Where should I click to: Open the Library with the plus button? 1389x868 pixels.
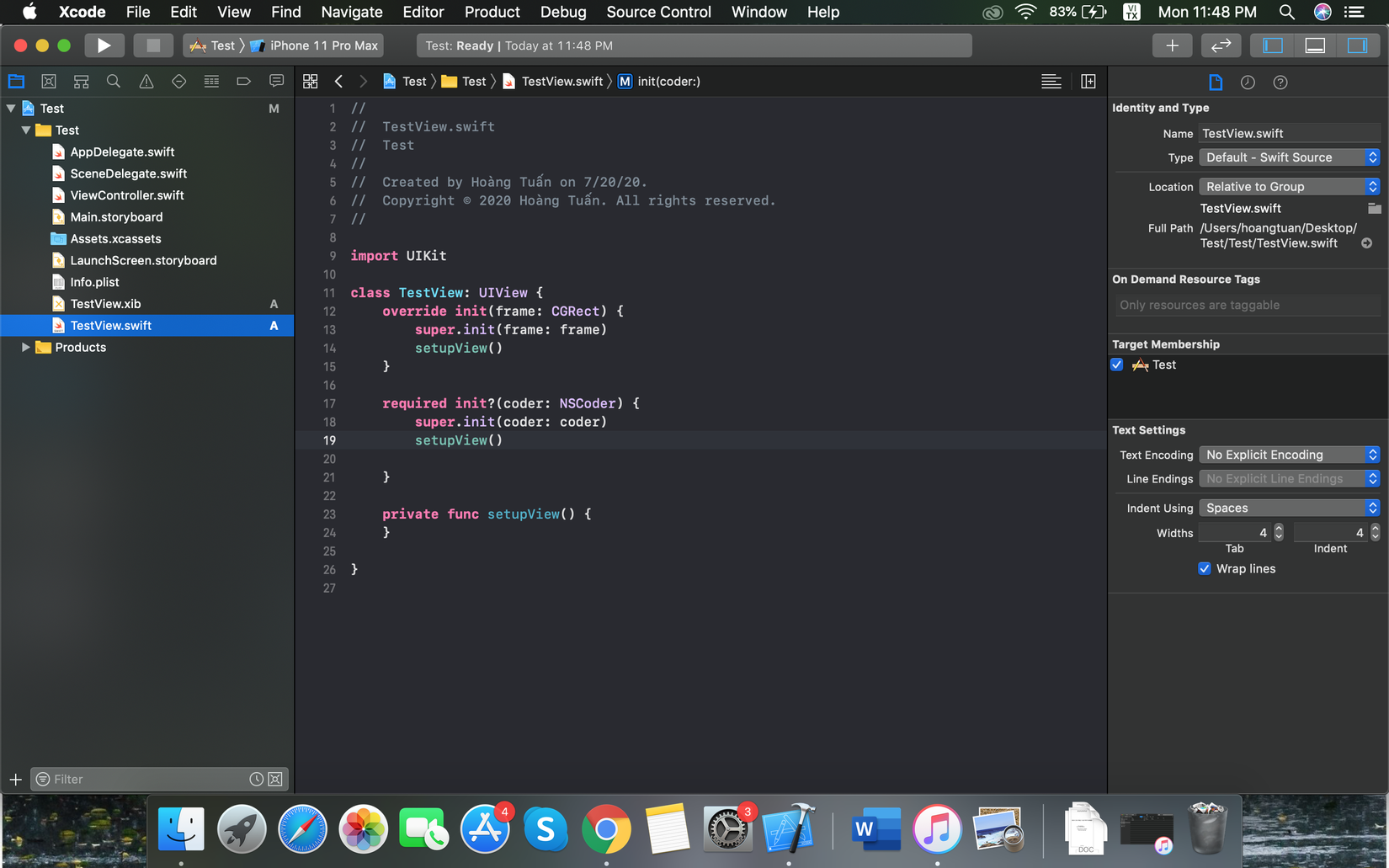1172,45
